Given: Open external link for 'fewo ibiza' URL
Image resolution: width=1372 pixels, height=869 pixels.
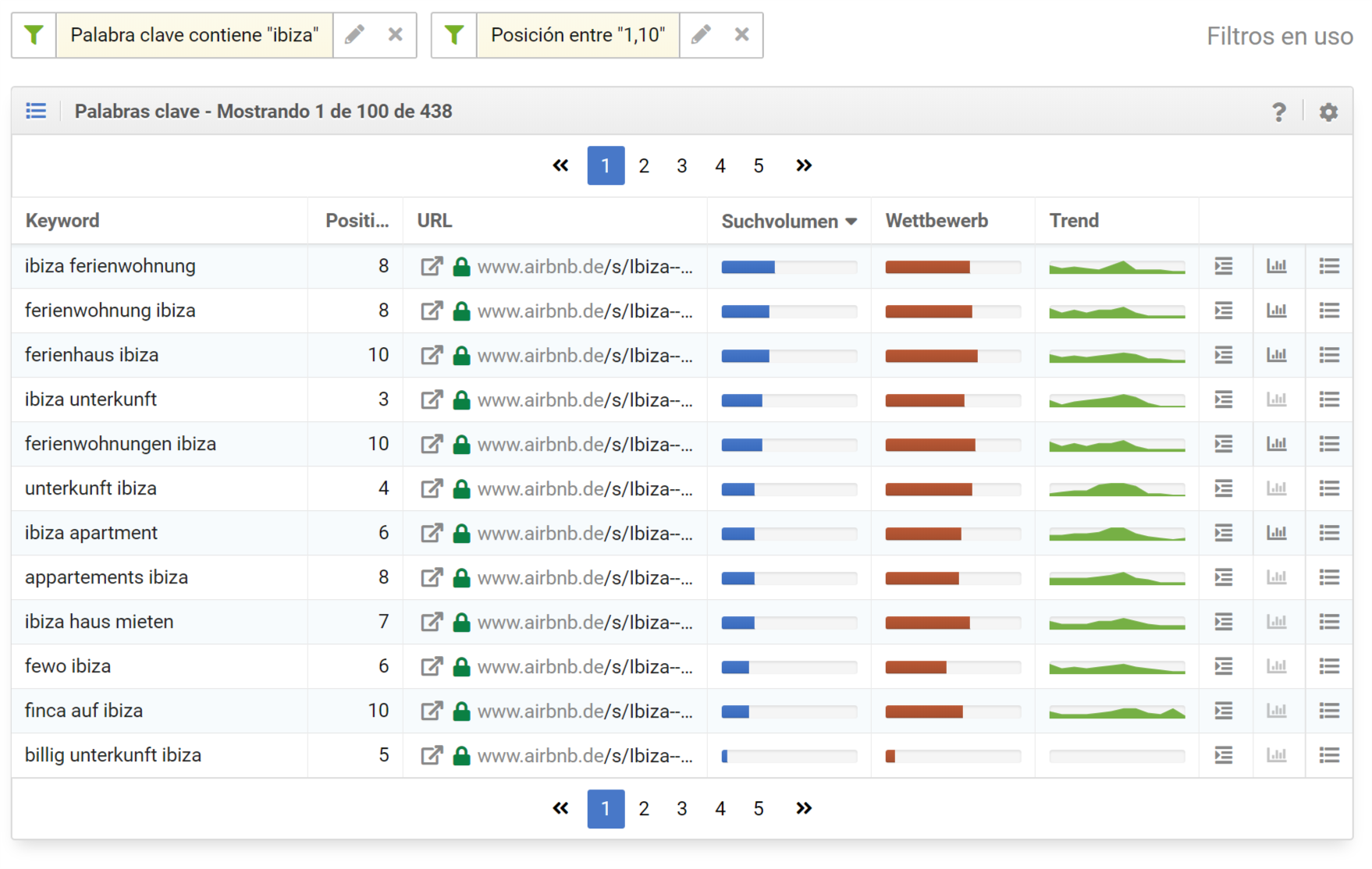Looking at the screenshot, I should [x=432, y=666].
